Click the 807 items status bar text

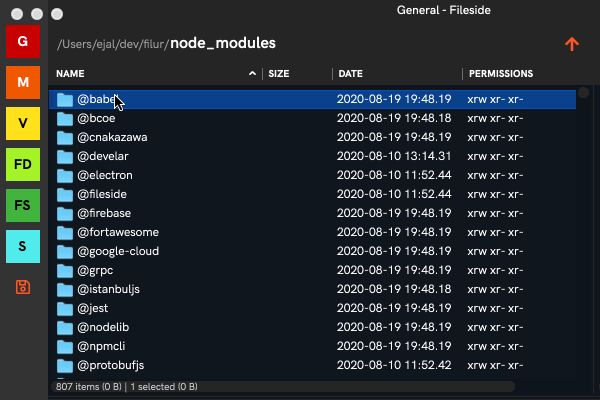pyautogui.click(x=88, y=387)
